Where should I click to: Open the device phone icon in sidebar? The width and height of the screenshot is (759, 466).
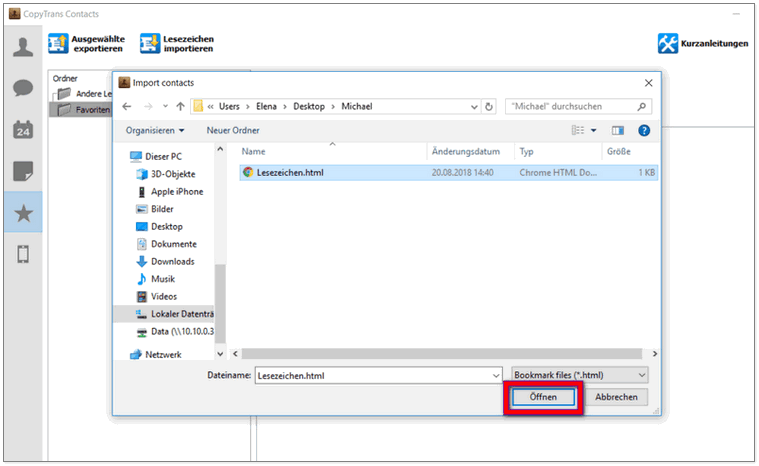[23, 254]
